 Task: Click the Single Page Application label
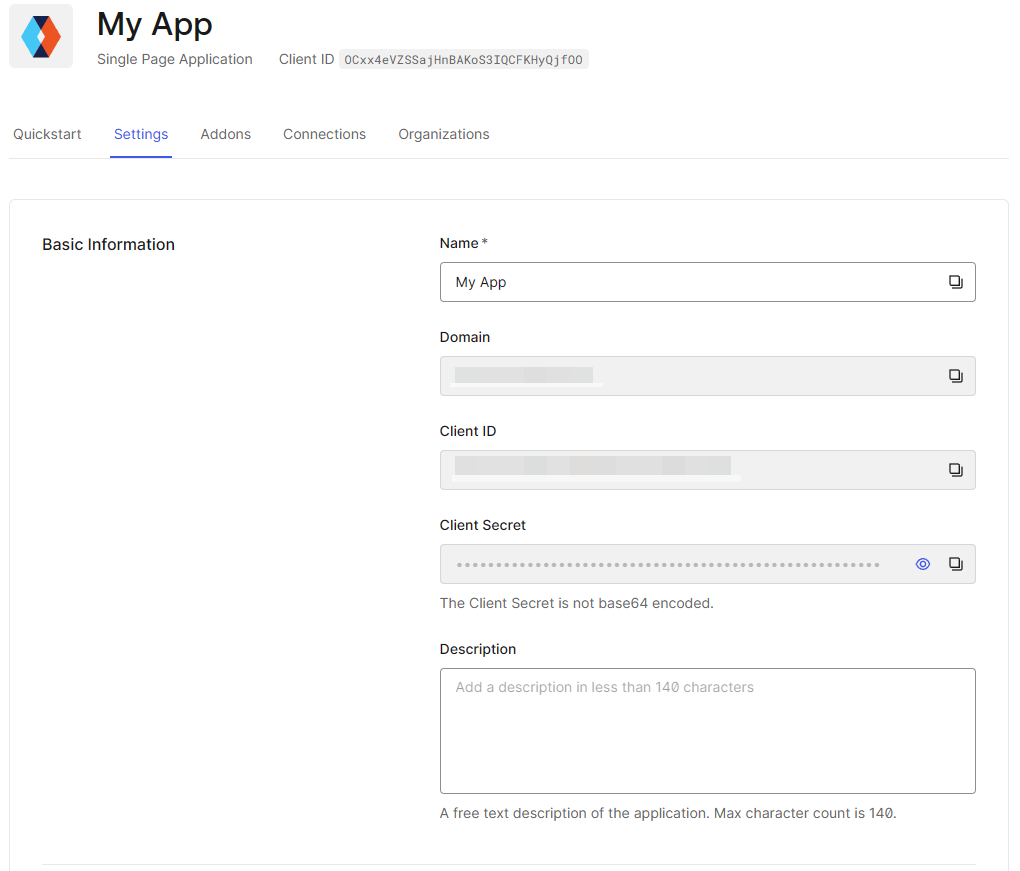tap(175, 60)
